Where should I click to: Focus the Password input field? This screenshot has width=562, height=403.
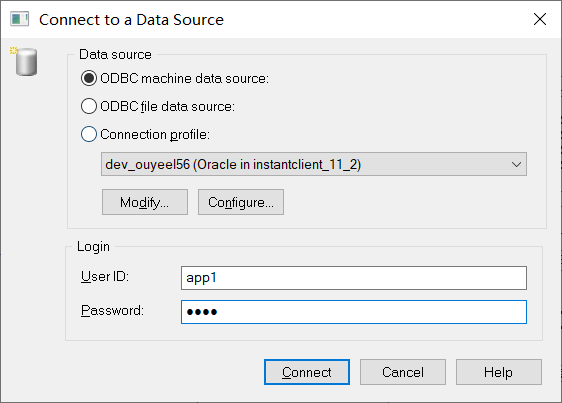[x=354, y=312]
